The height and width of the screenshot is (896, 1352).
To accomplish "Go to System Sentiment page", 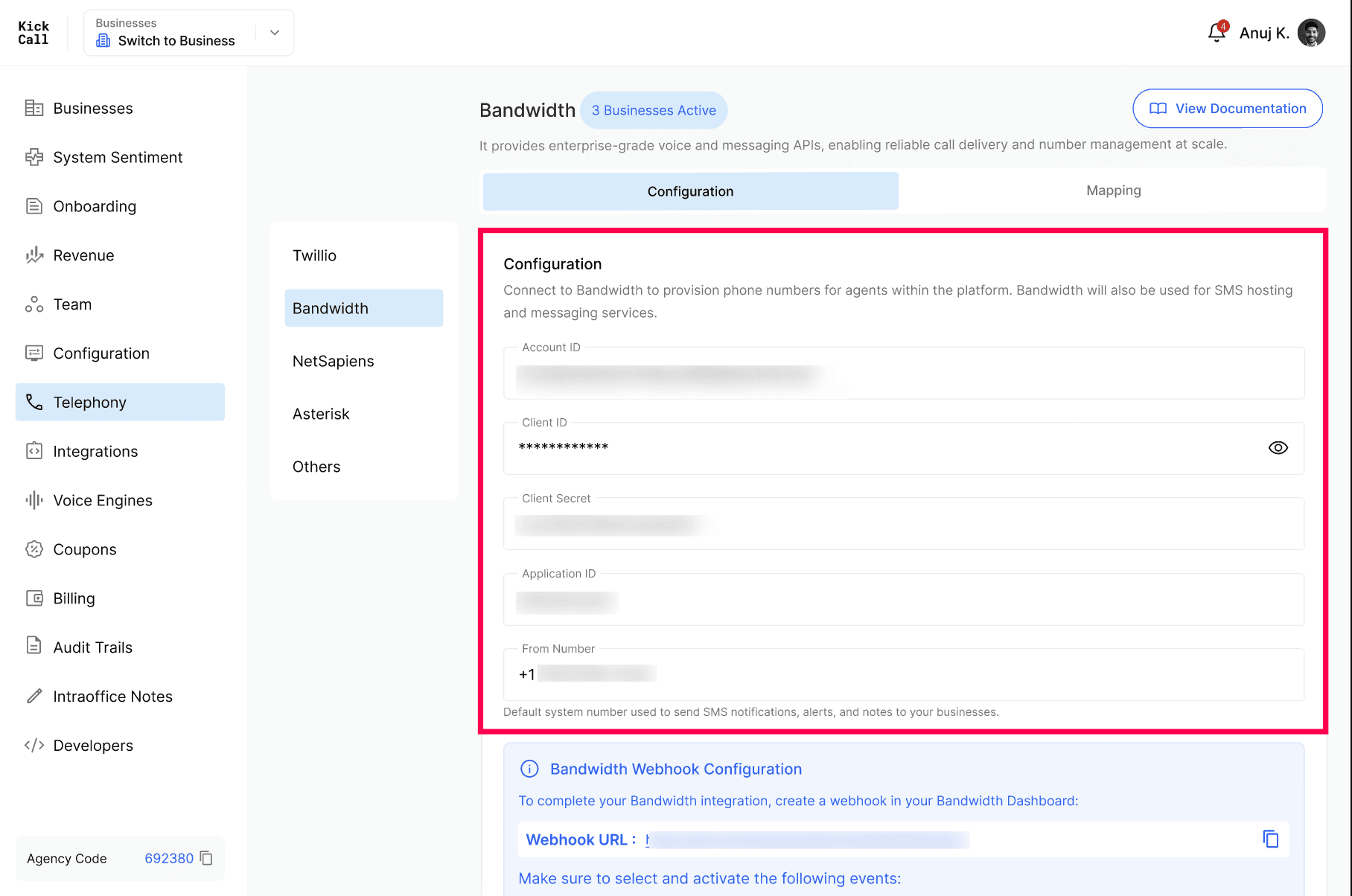I will 120,157.
